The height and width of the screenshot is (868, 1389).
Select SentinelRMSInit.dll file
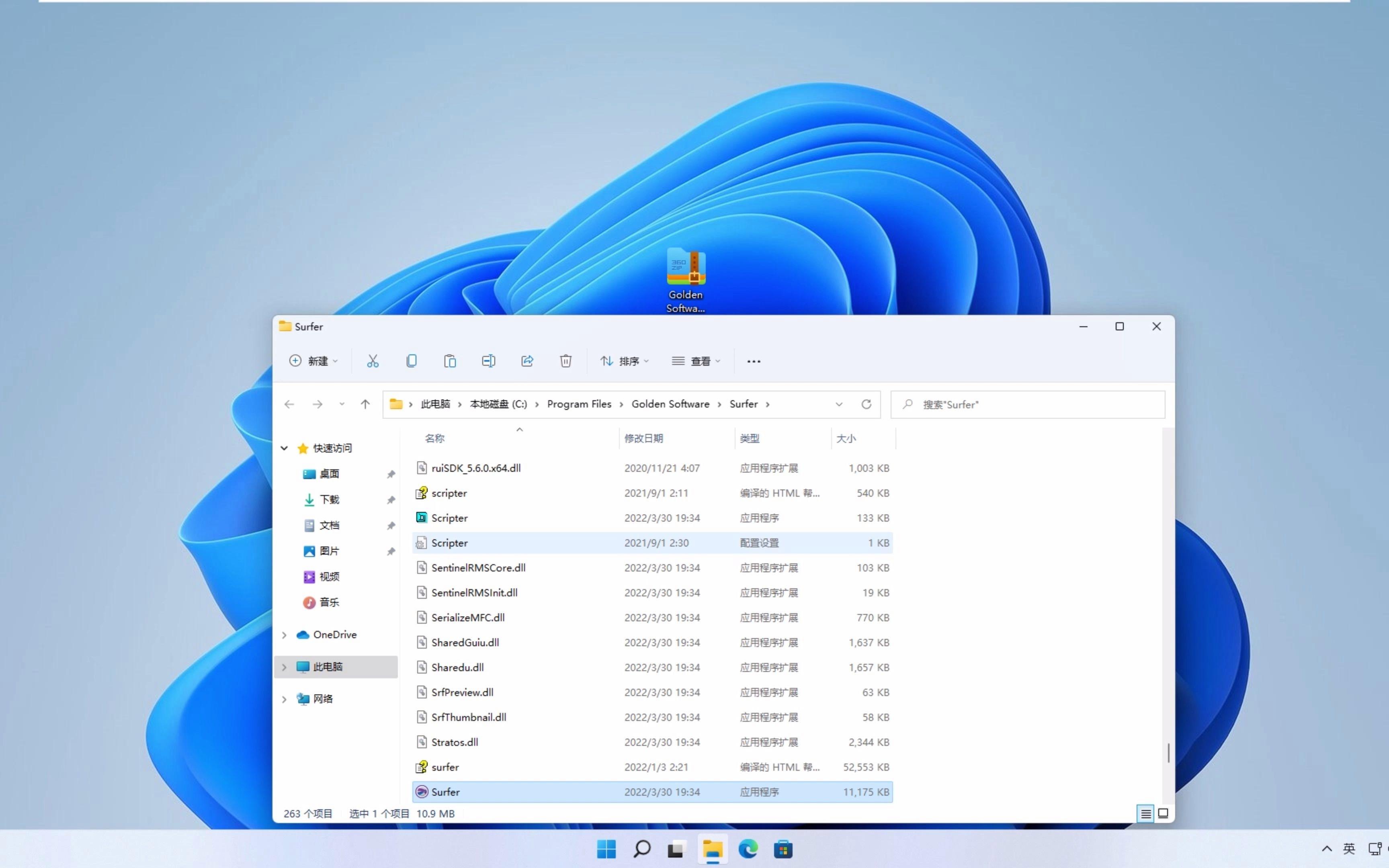pos(653,592)
